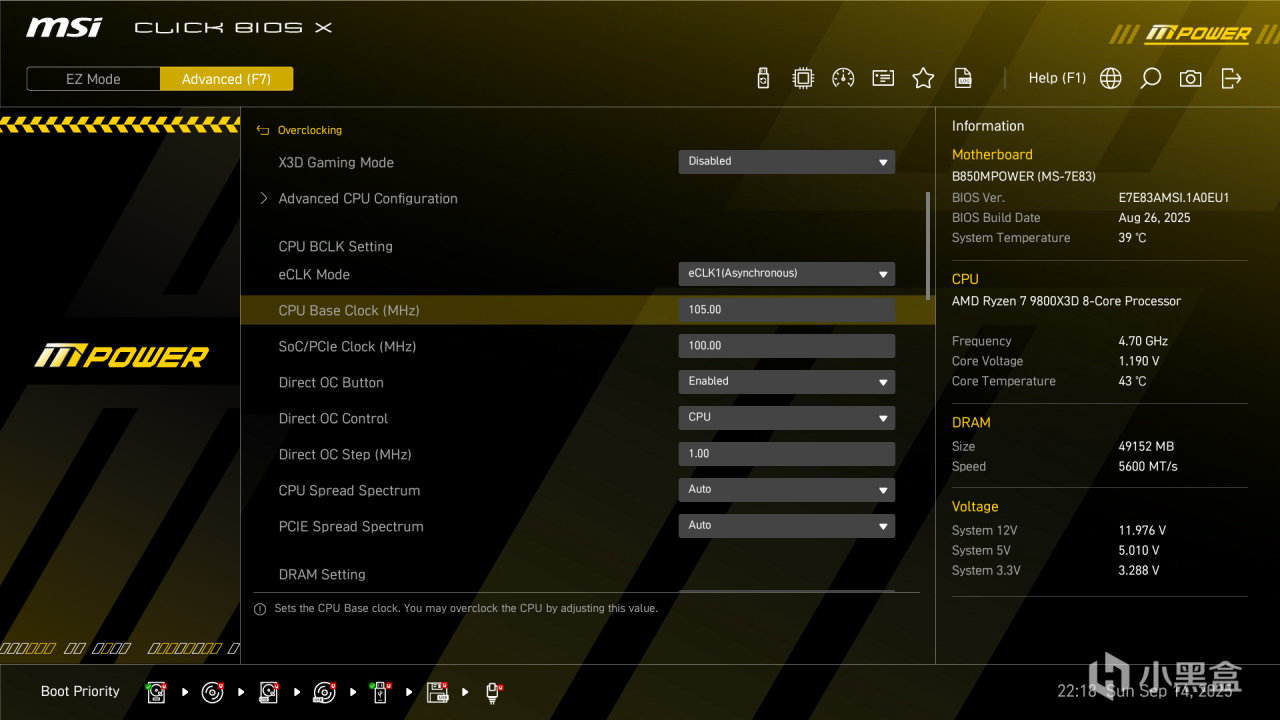Open the LOG file icon

coord(963,78)
